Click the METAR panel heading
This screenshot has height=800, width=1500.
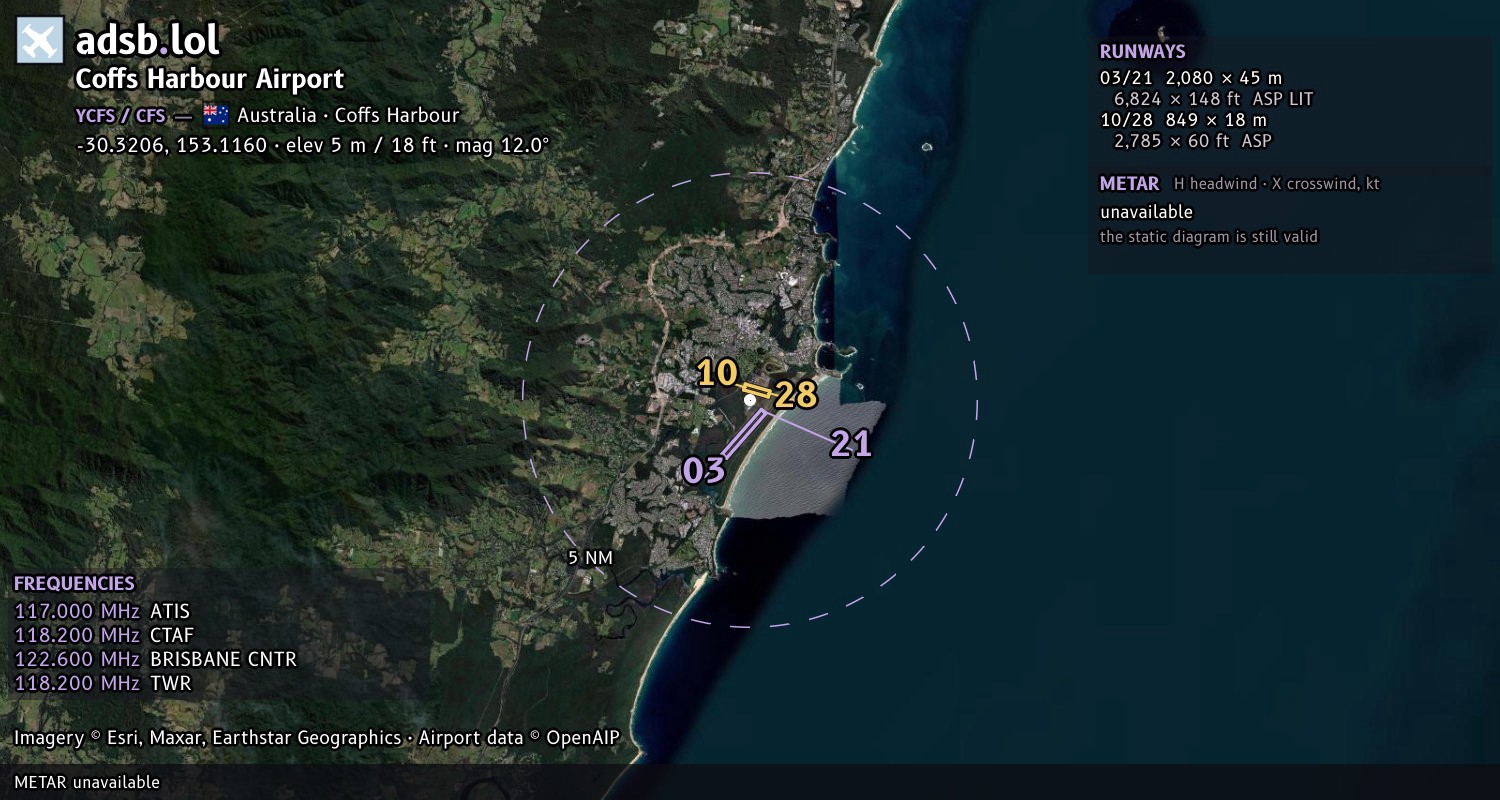[x=1129, y=184]
